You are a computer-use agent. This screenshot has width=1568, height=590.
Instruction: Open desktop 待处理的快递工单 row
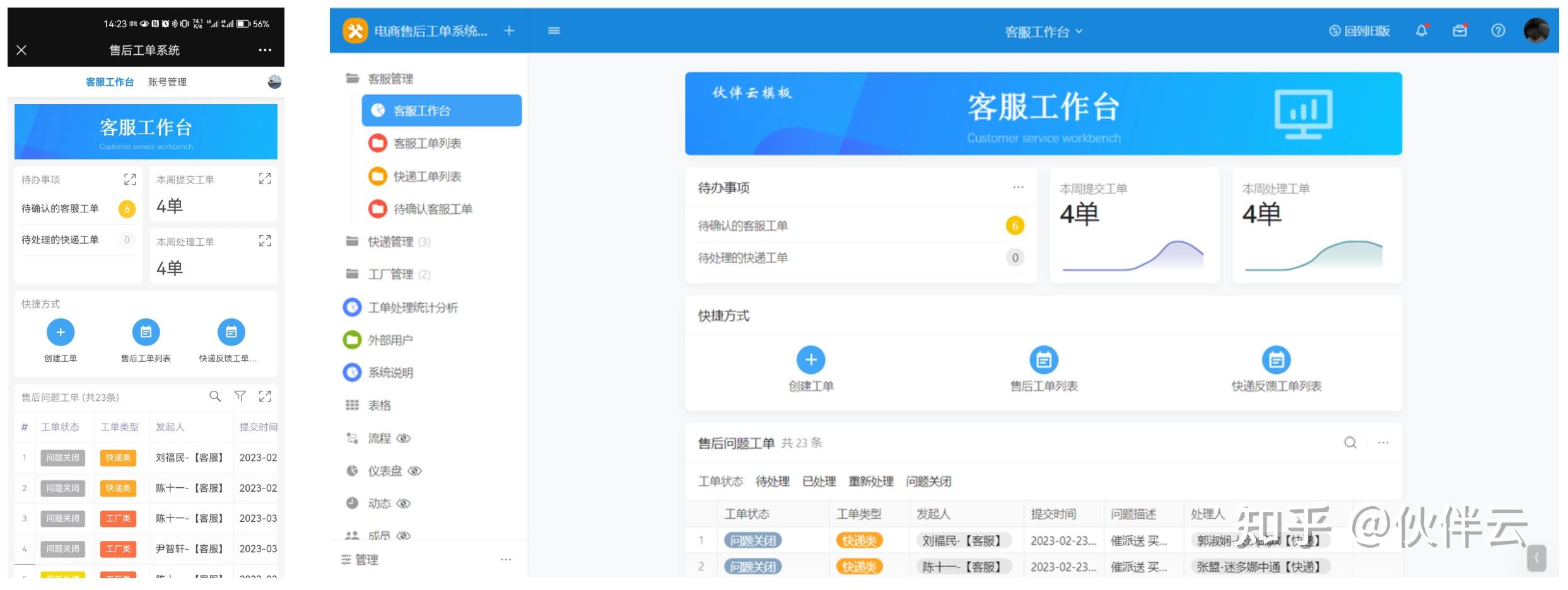coord(861,258)
